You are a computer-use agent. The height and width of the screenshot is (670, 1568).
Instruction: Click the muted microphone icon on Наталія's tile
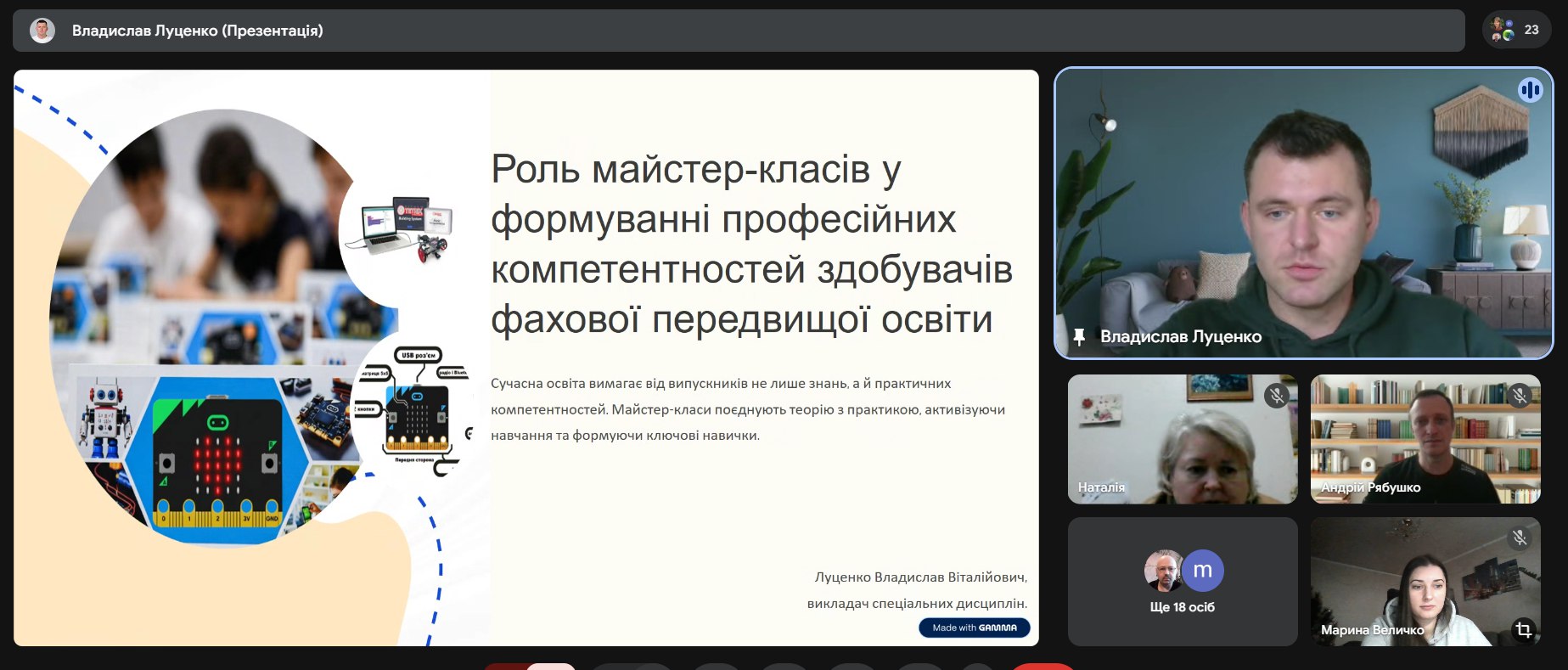[1276, 396]
